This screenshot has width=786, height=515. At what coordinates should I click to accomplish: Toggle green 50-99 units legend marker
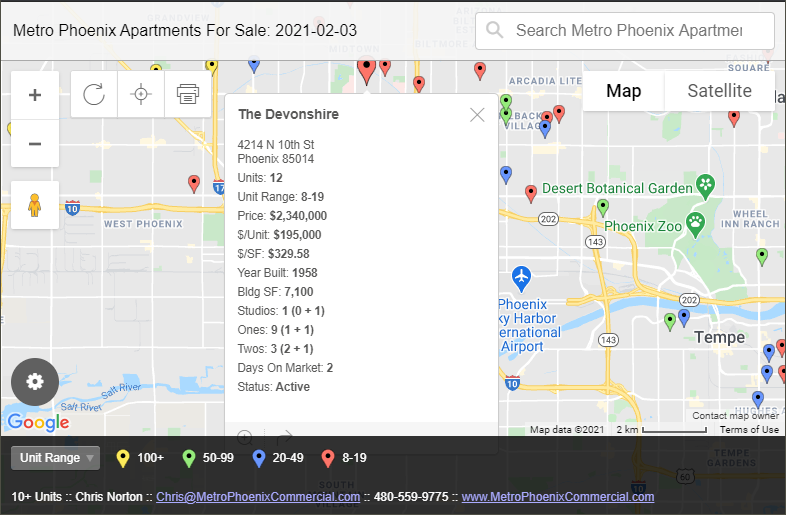coord(188,458)
